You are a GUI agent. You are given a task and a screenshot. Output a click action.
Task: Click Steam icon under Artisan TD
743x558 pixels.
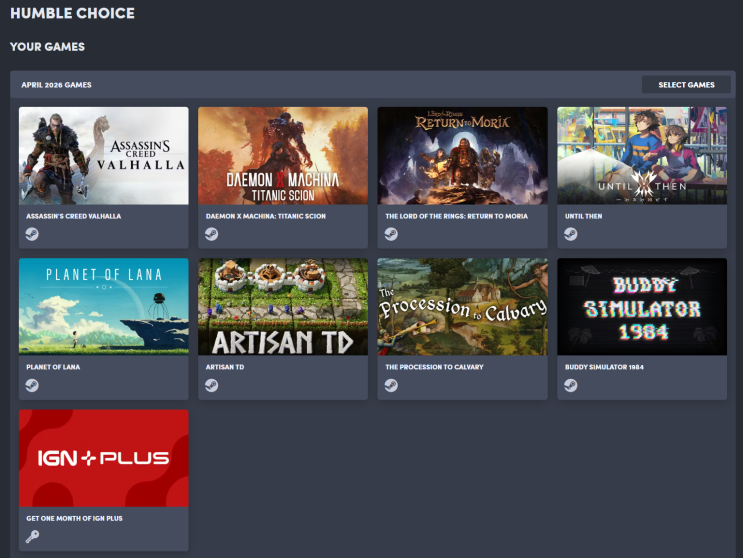(211, 385)
